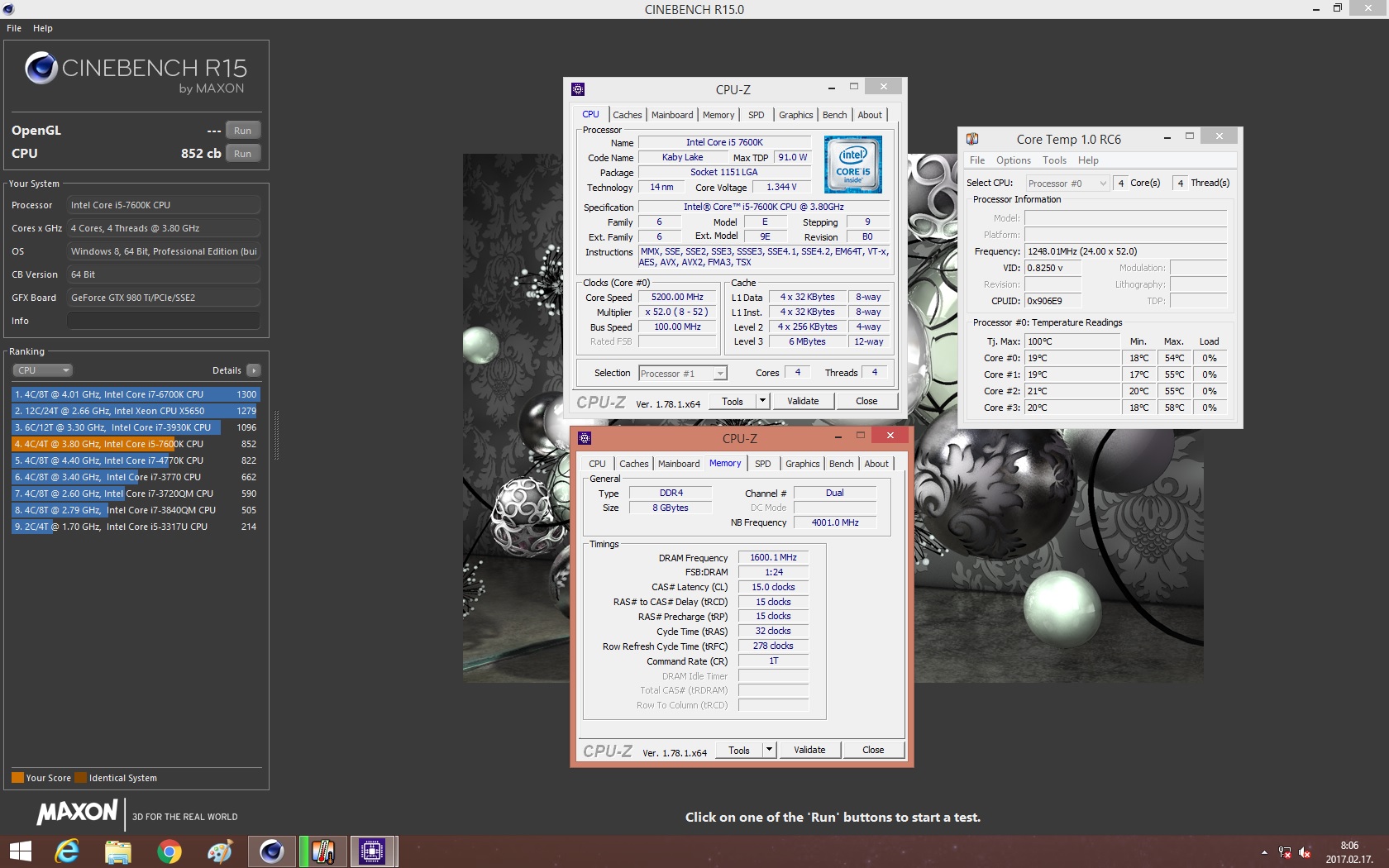Open the Processor #1 selection dropdown in CPU-Z
Image resolution: width=1389 pixels, height=868 pixels.
tap(683, 374)
